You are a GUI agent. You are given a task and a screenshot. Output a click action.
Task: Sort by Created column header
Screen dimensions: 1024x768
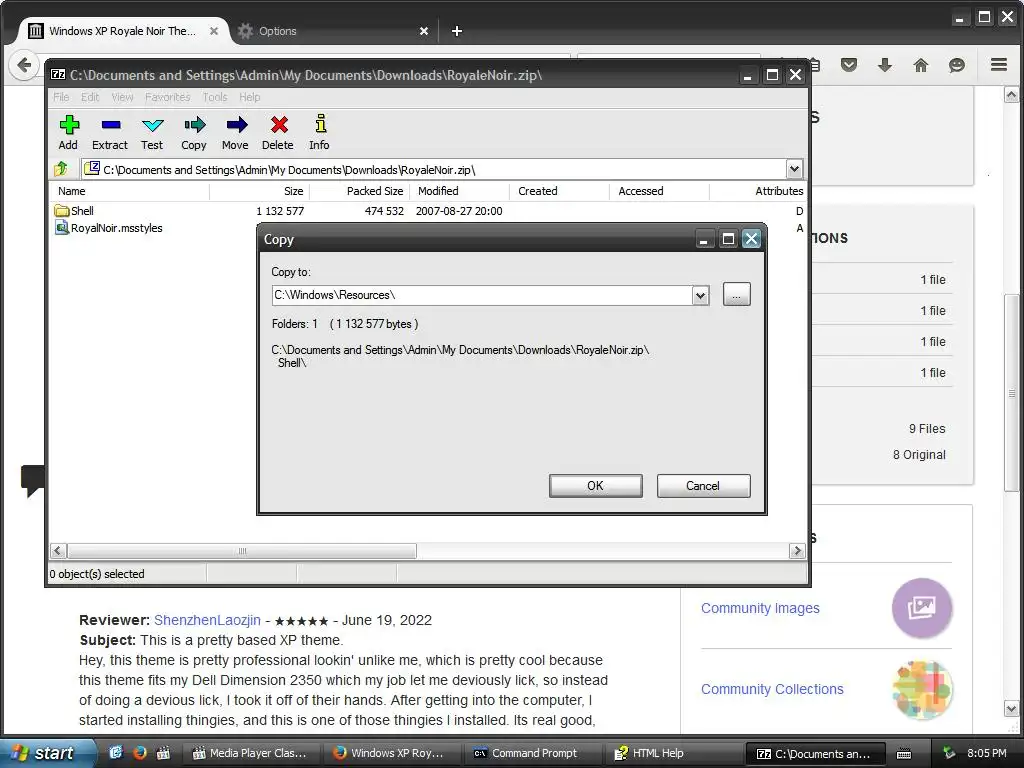point(560,191)
